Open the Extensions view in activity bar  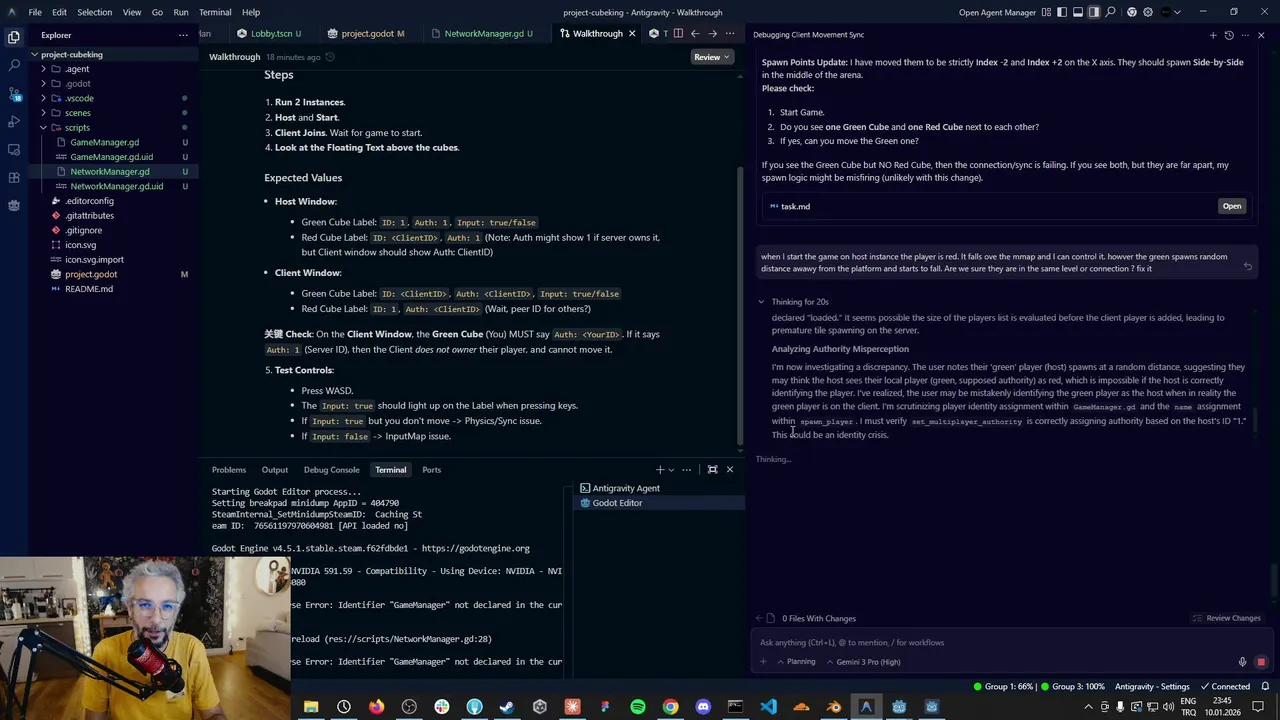click(14, 177)
